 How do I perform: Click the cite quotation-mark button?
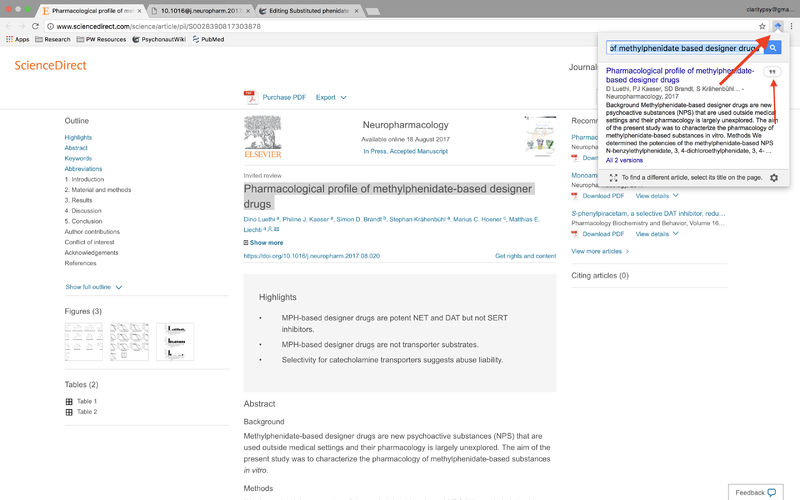pos(772,72)
